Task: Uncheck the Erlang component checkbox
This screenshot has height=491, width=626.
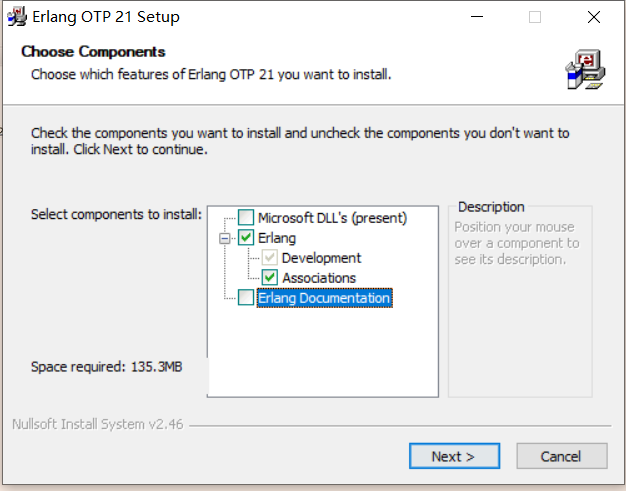Action: tap(246, 238)
